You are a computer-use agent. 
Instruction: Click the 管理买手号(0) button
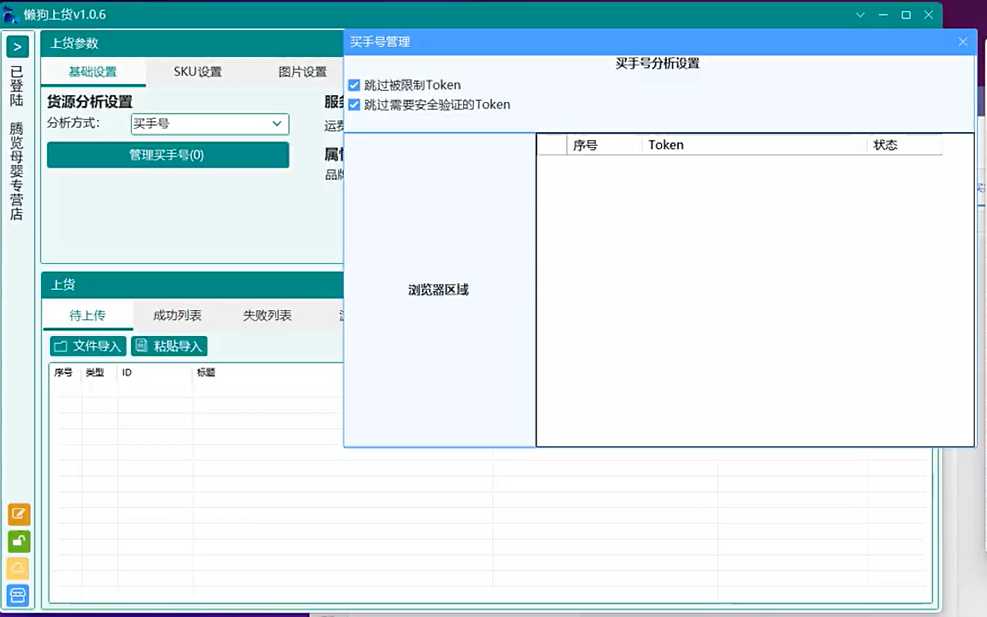(167, 155)
